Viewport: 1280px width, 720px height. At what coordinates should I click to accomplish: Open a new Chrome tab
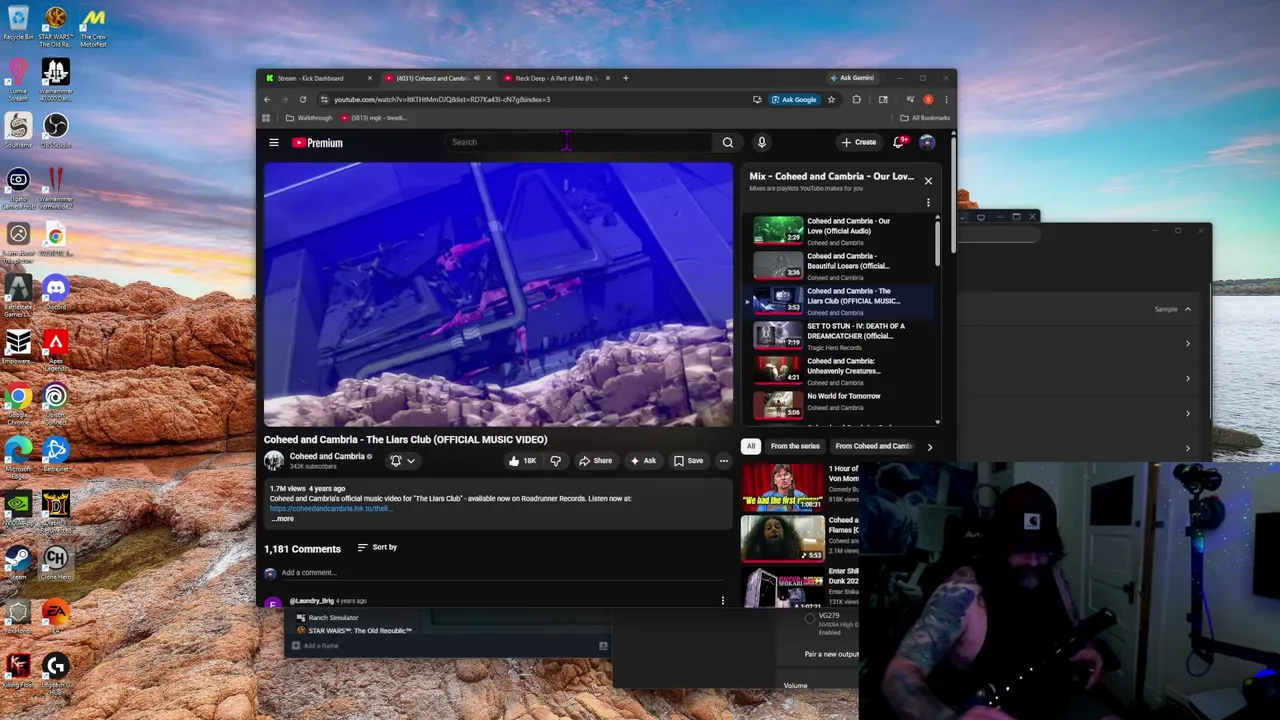pyautogui.click(x=626, y=78)
